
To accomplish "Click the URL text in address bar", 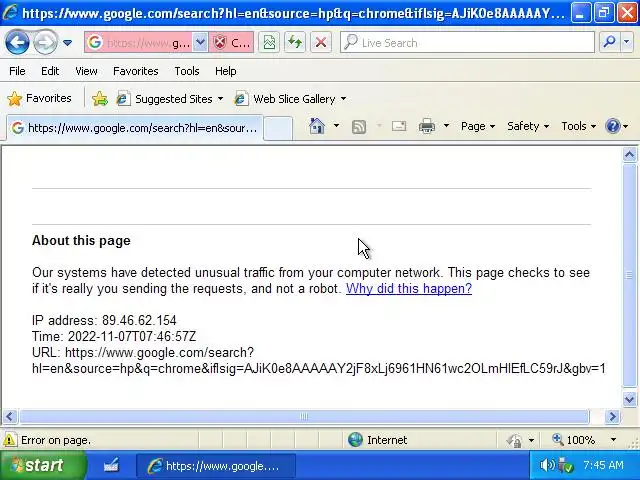I will tap(149, 42).
